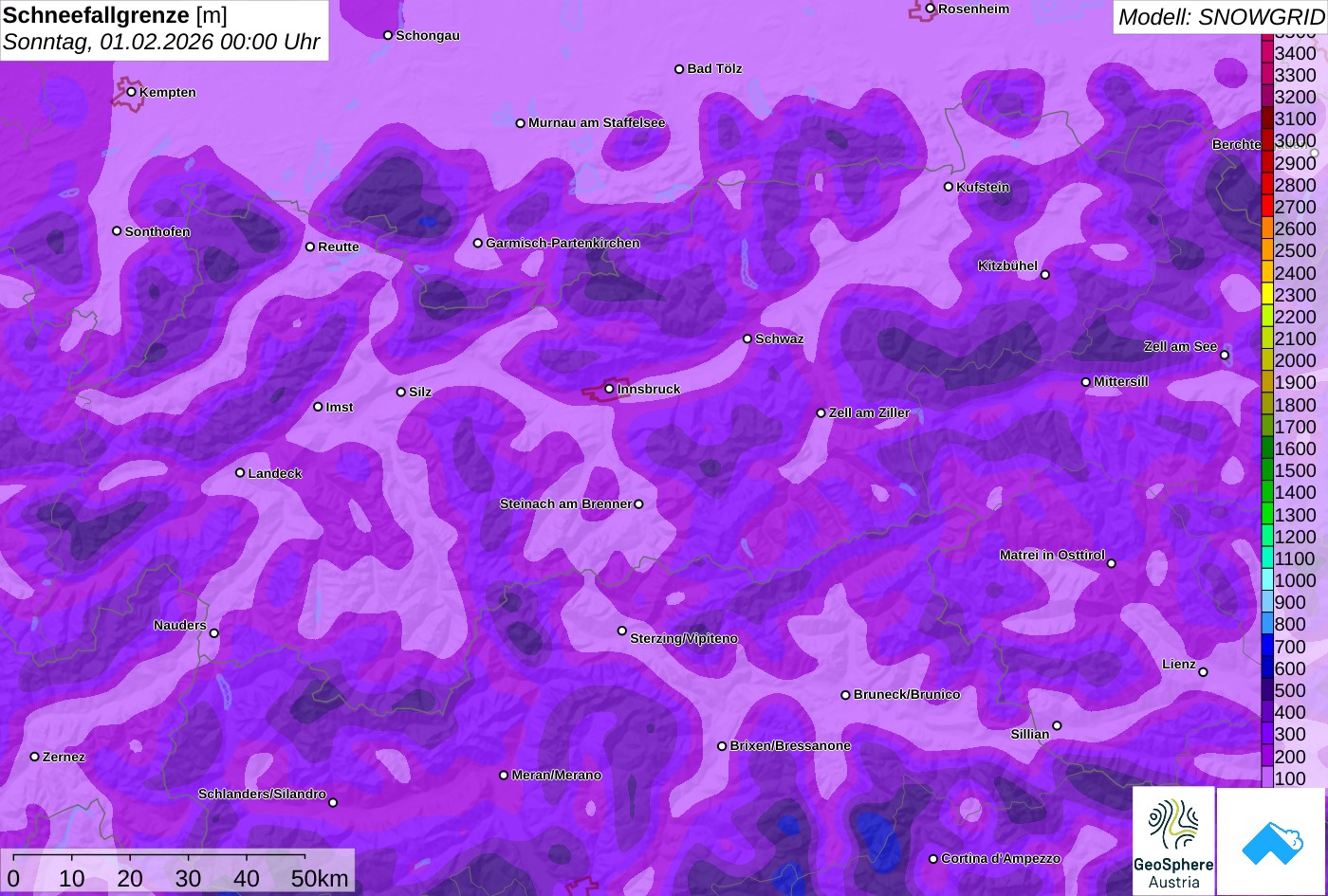Click the Reutte location dot
1328x896 pixels.
[310, 247]
